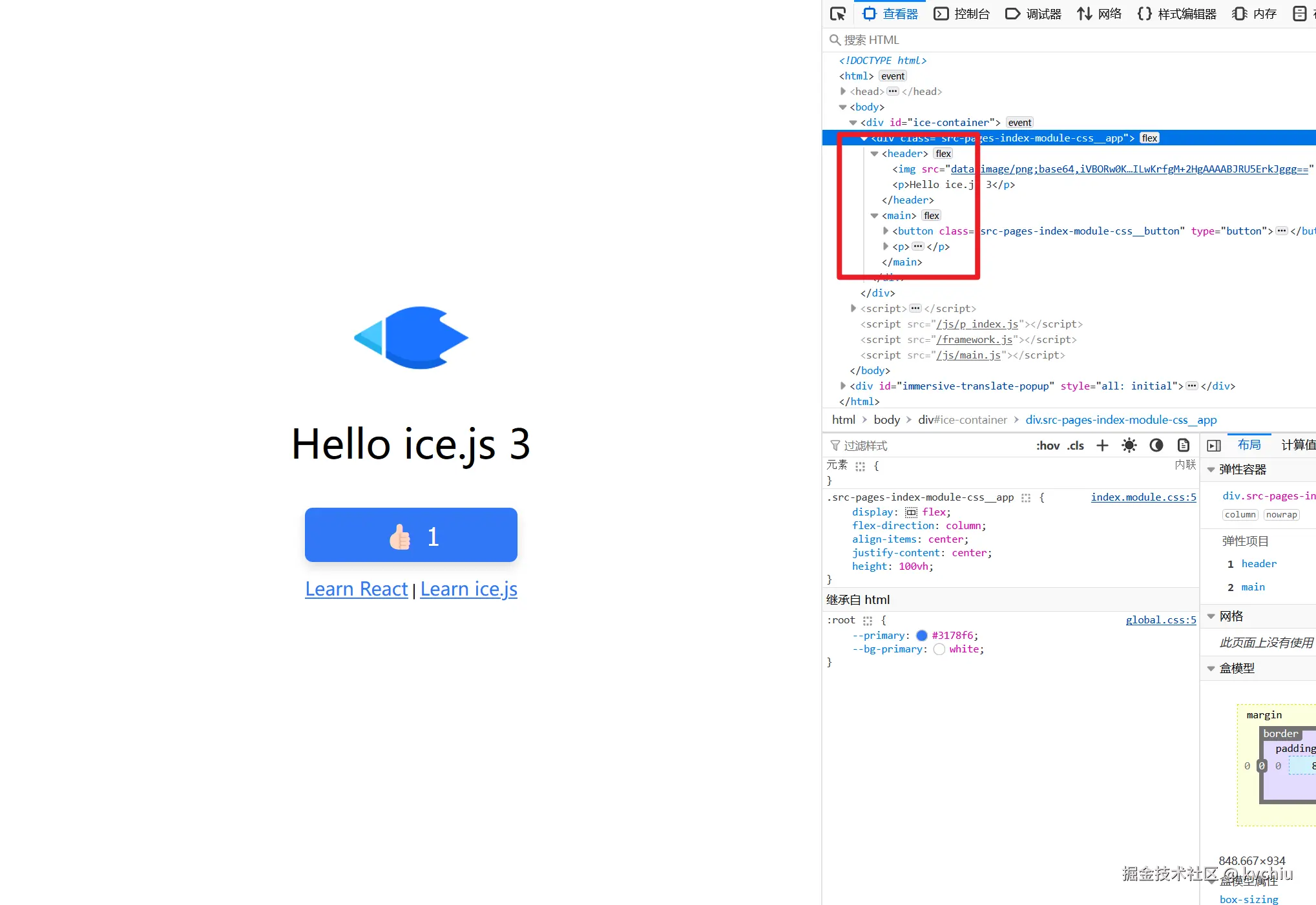Screen dimensions: 1316x905
Task: Click the sidebar pane toggle icon
Action: [x=1214, y=445]
